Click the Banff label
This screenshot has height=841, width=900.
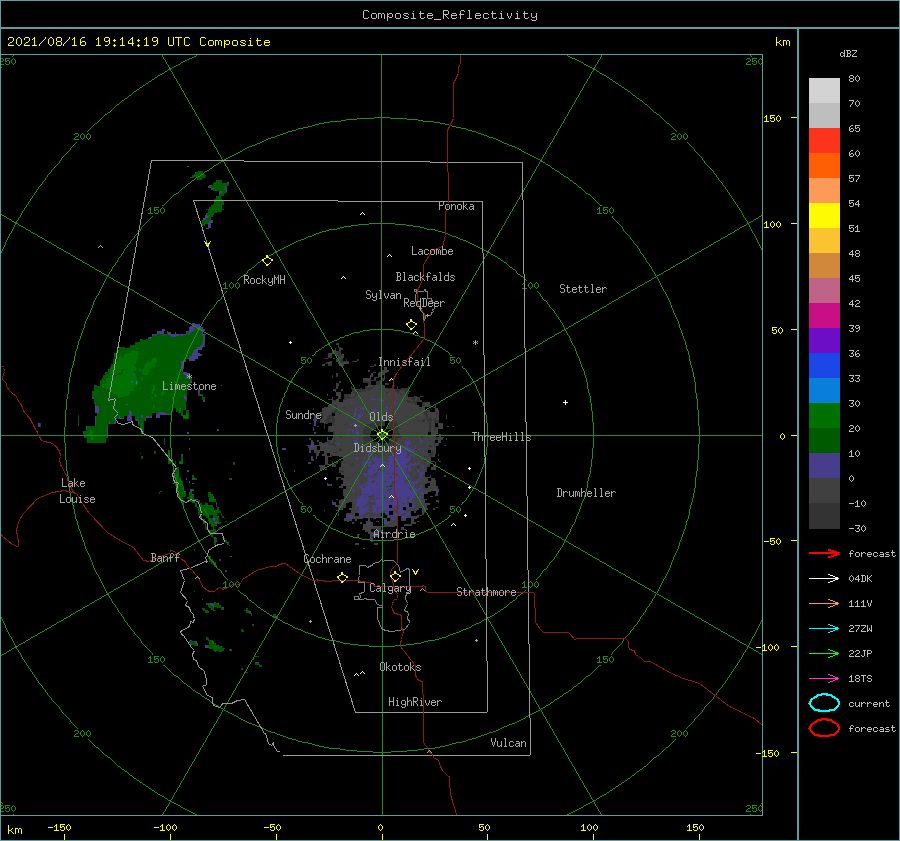pos(165,557)
